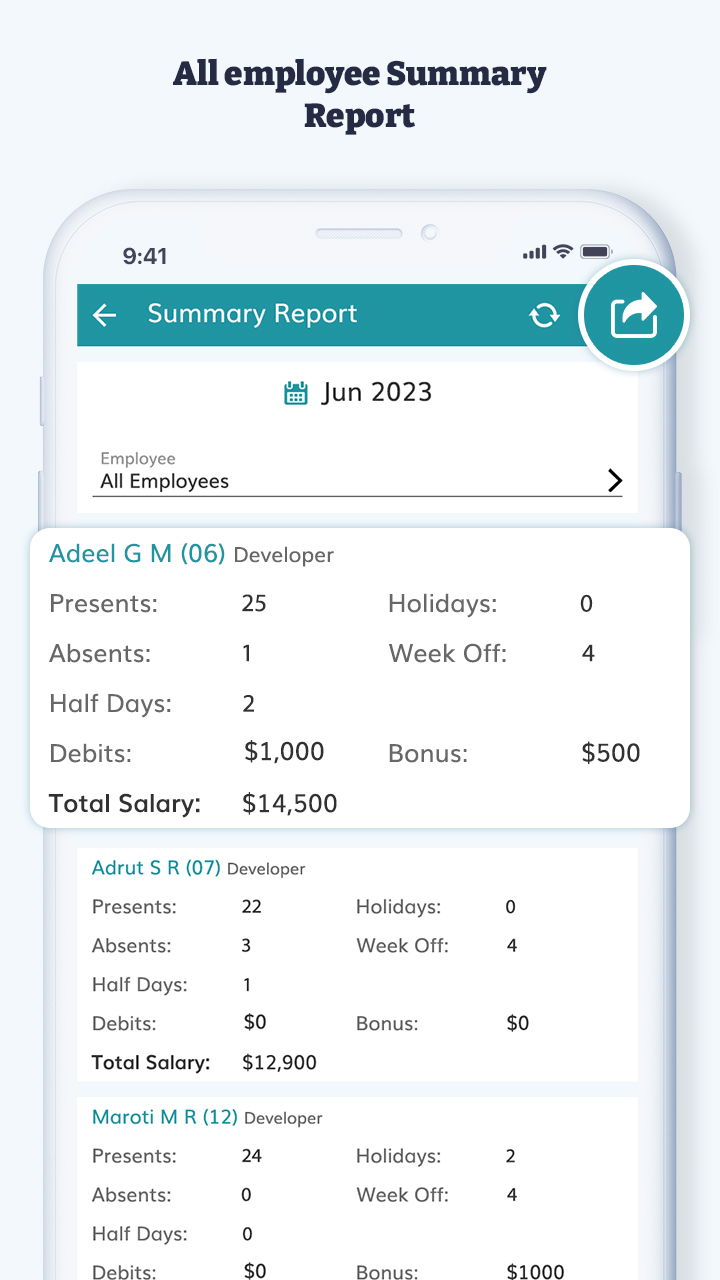The width and height of the screenshot is (720, 1280).
Task: Tap the battery status icon
Action: point(596,252)
